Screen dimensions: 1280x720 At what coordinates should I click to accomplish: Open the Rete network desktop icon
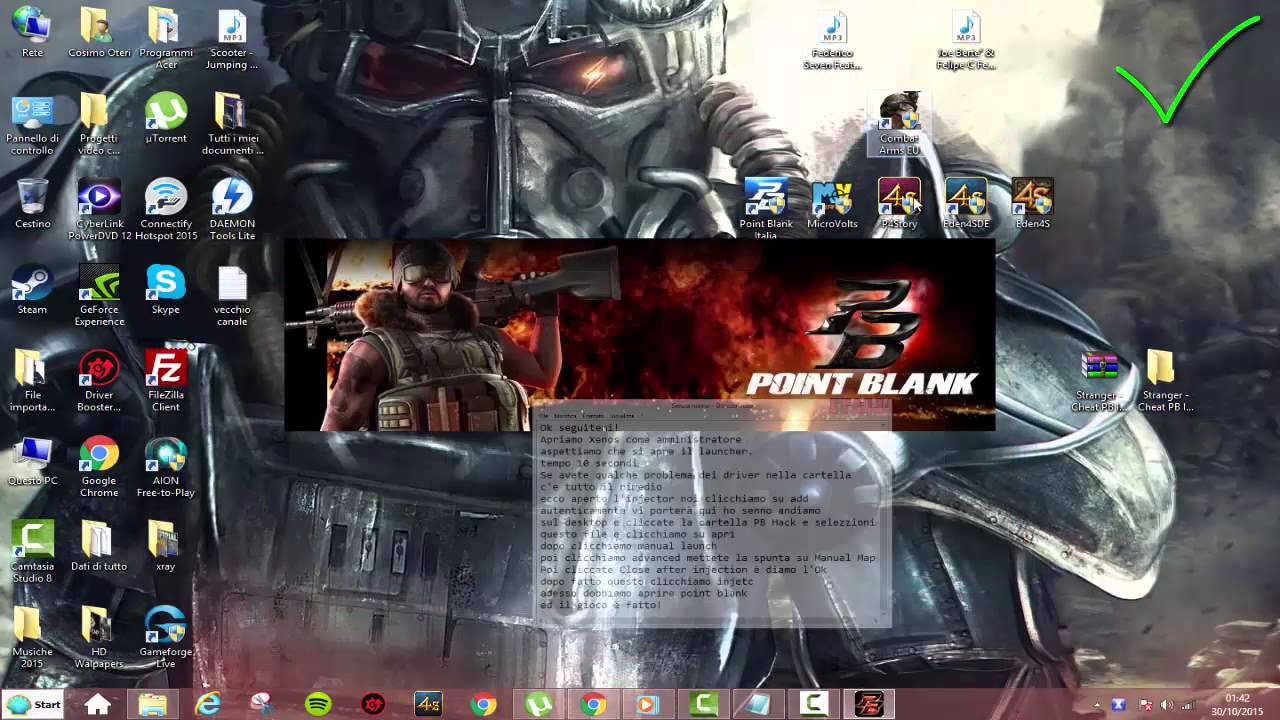tap(32, 32)
